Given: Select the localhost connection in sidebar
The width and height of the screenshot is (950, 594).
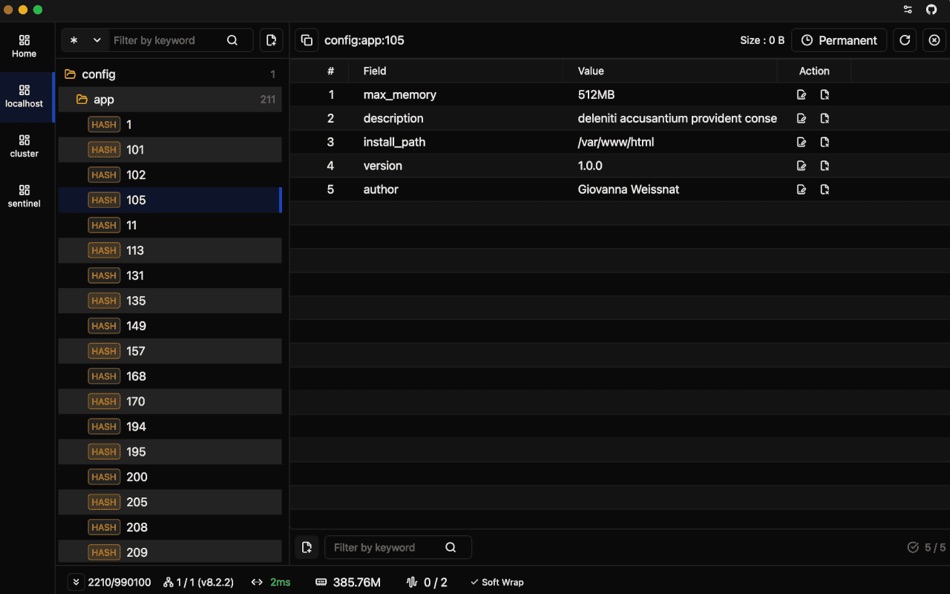Looking at the screenshot, I should [x=24, y=96].
